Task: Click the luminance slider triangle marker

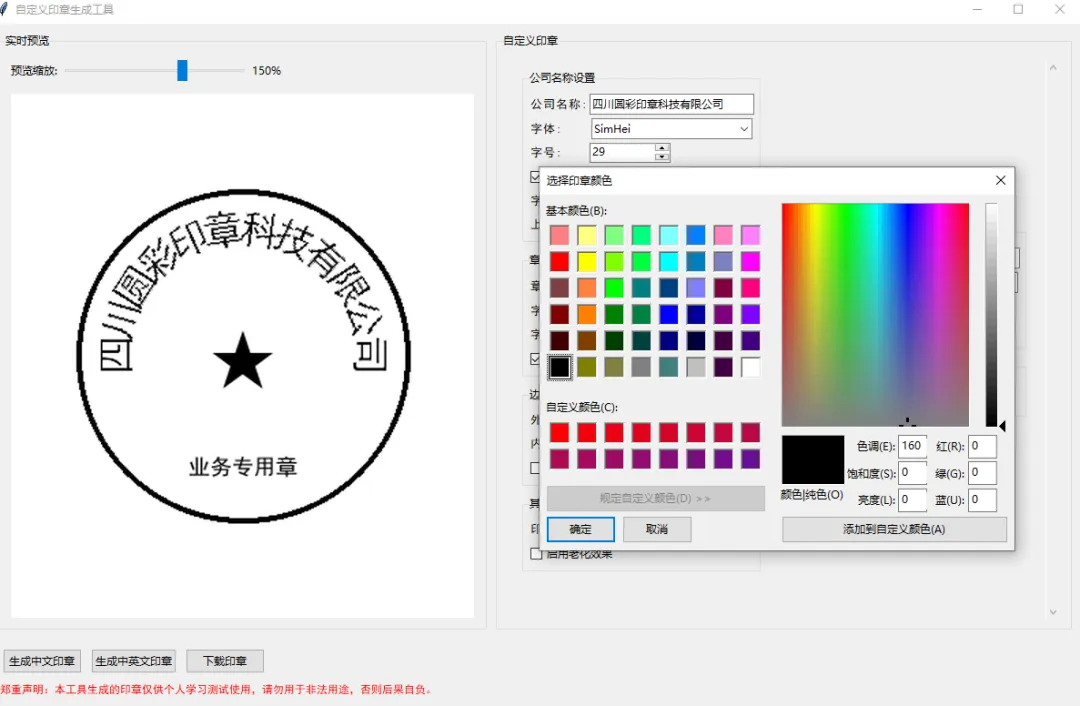Action: click(x=1002, y=426)
